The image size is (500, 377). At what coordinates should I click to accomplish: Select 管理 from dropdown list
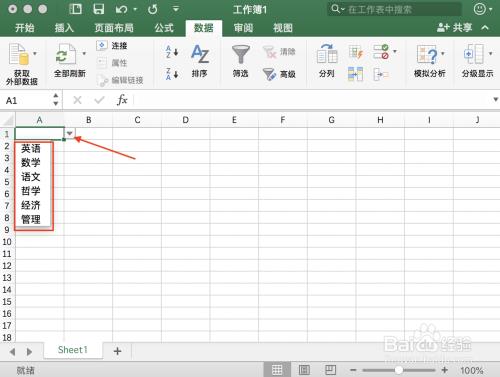coord(31,219)
